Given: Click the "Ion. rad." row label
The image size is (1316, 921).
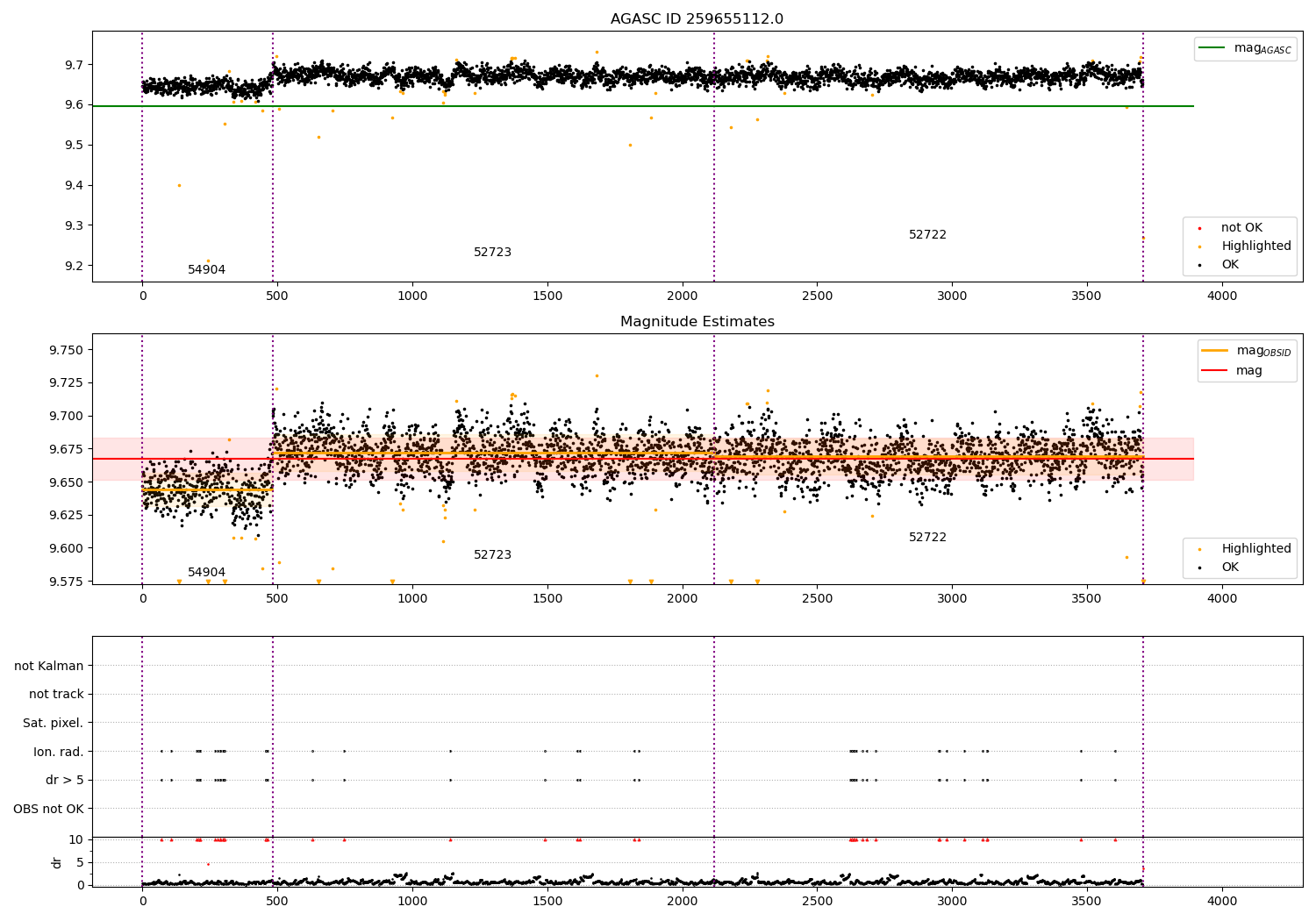Looking at the screenshot, I should point(59,752).
